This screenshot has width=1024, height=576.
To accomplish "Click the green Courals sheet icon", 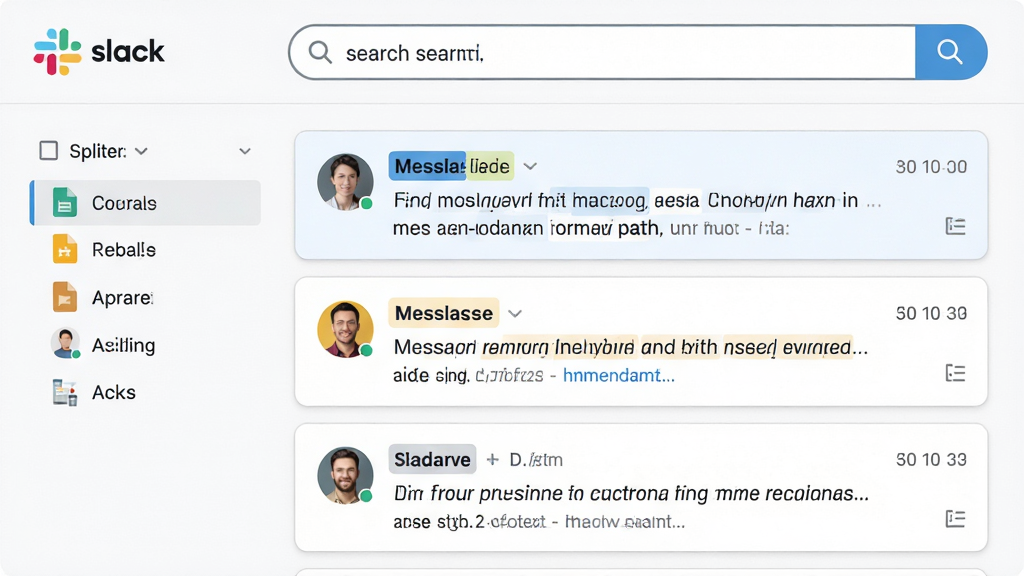I will (x=65, y=202).
